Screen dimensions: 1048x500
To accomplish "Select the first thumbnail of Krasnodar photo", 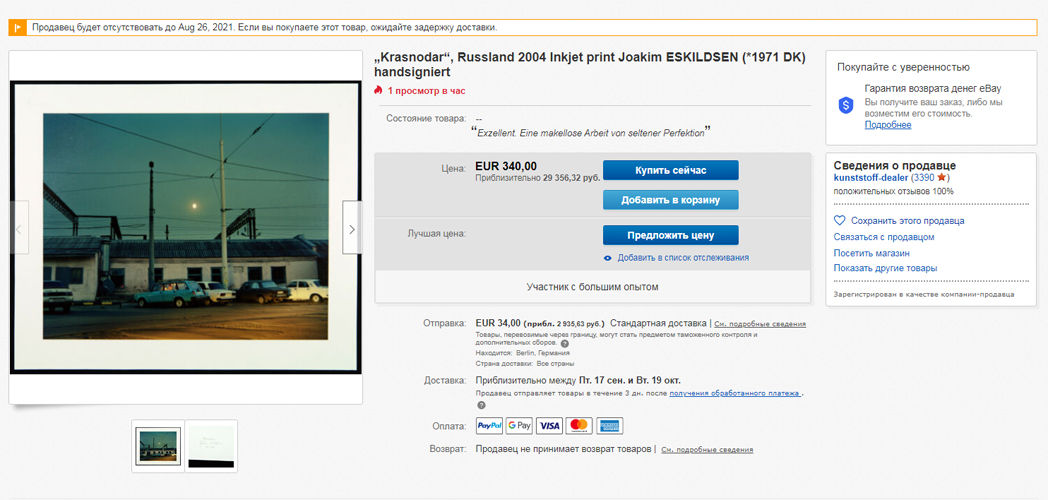I will [x=158, y=446].
